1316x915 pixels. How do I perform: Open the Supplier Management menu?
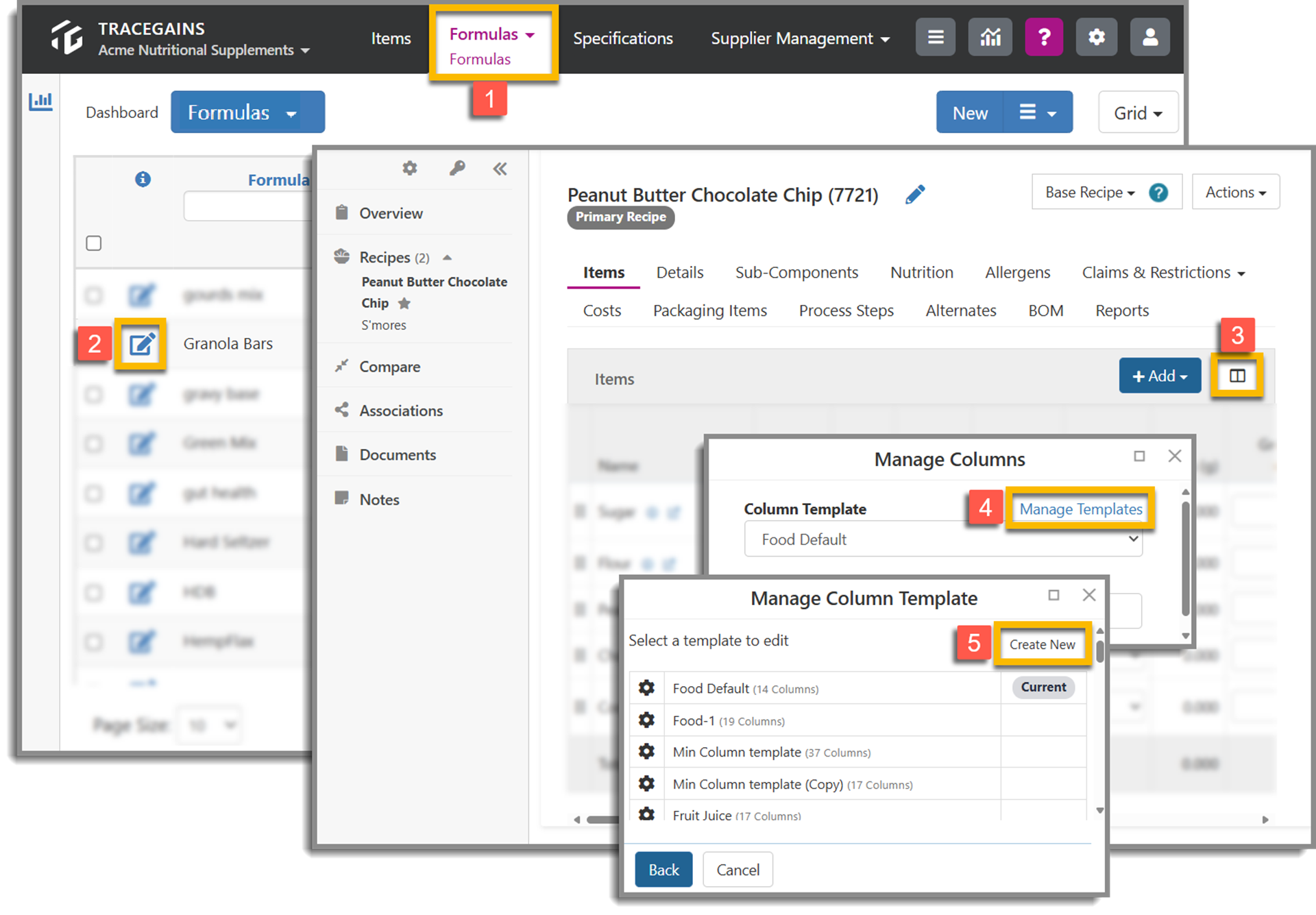pyautogui.click(x=799, y=38)
